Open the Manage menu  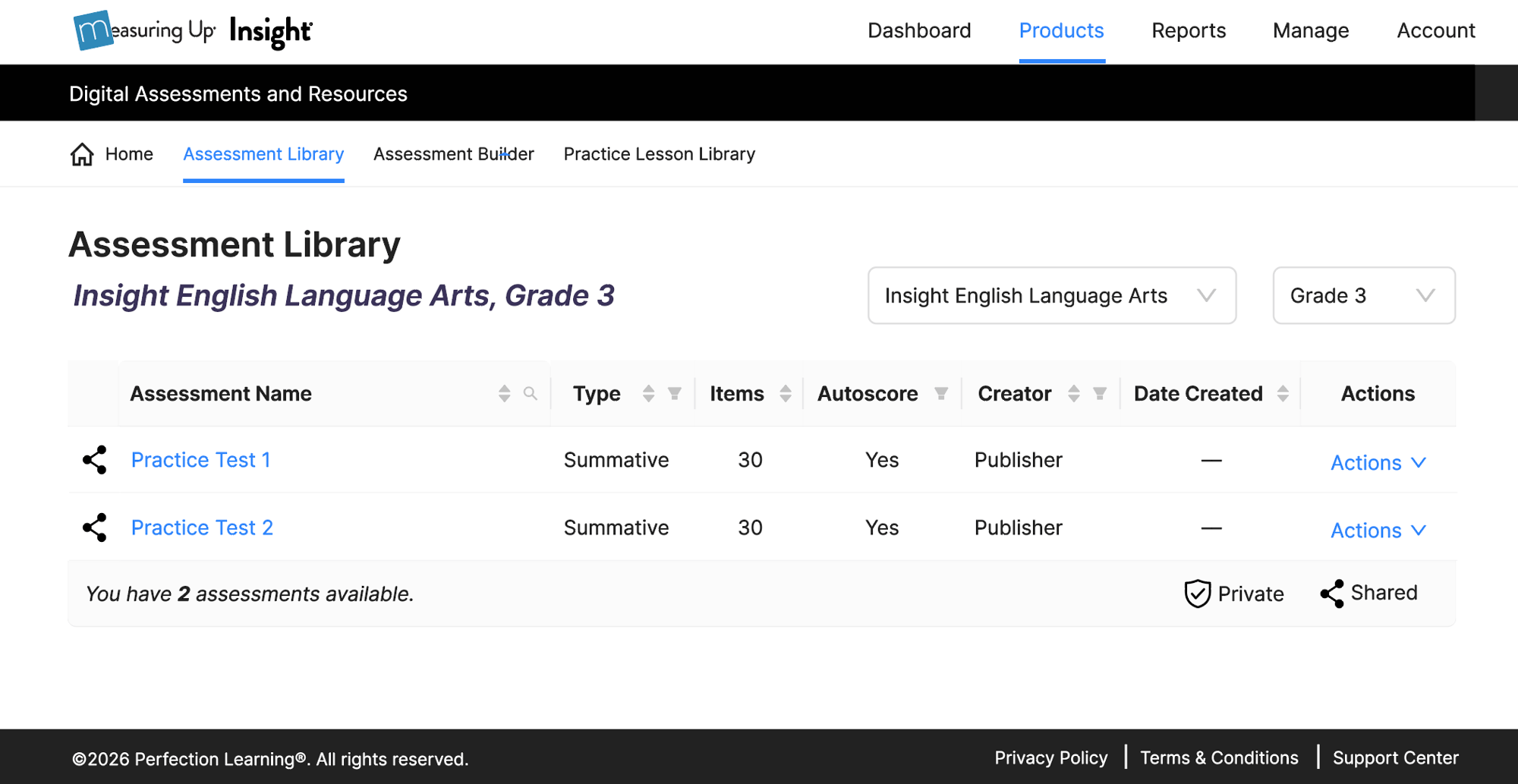(x=1311, y=30)
